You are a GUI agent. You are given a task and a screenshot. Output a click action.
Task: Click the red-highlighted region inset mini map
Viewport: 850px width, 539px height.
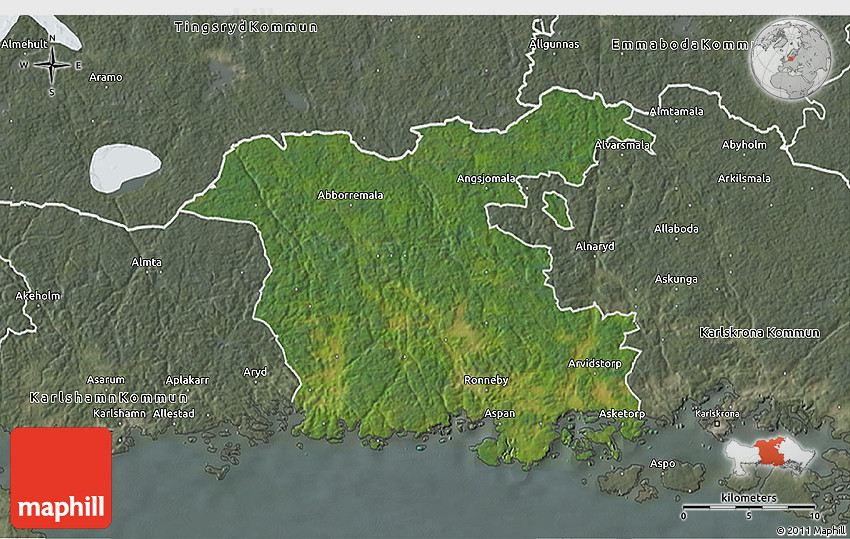click(773, 458)
